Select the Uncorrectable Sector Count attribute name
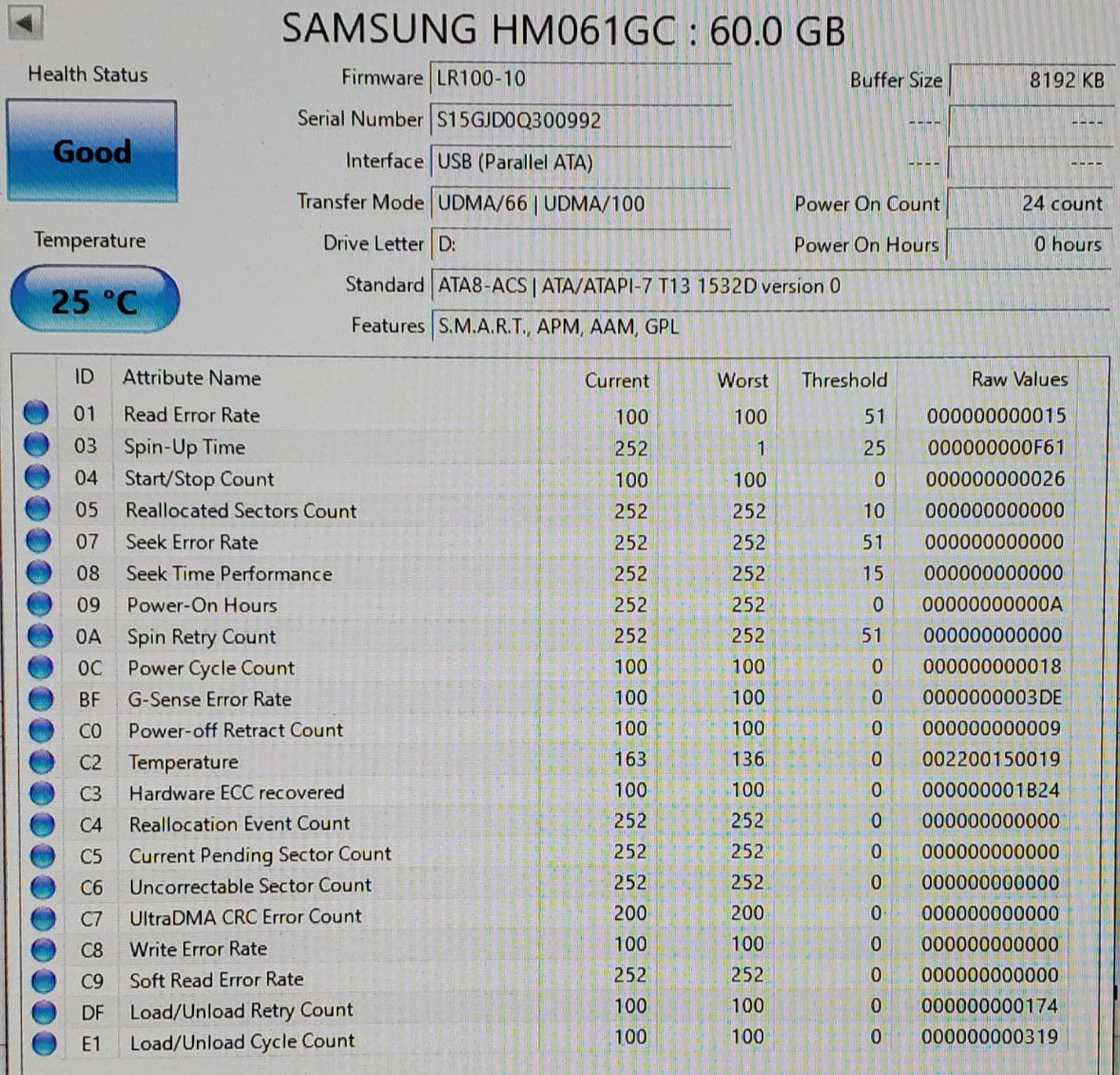Screen dimensions: 1120x1075 251,886
